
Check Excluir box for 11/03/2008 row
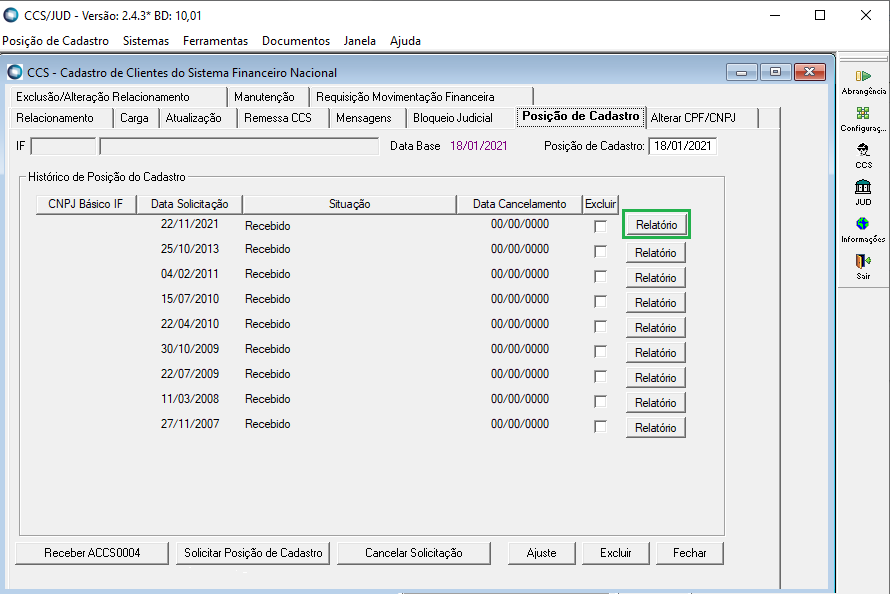coord(600,401)
